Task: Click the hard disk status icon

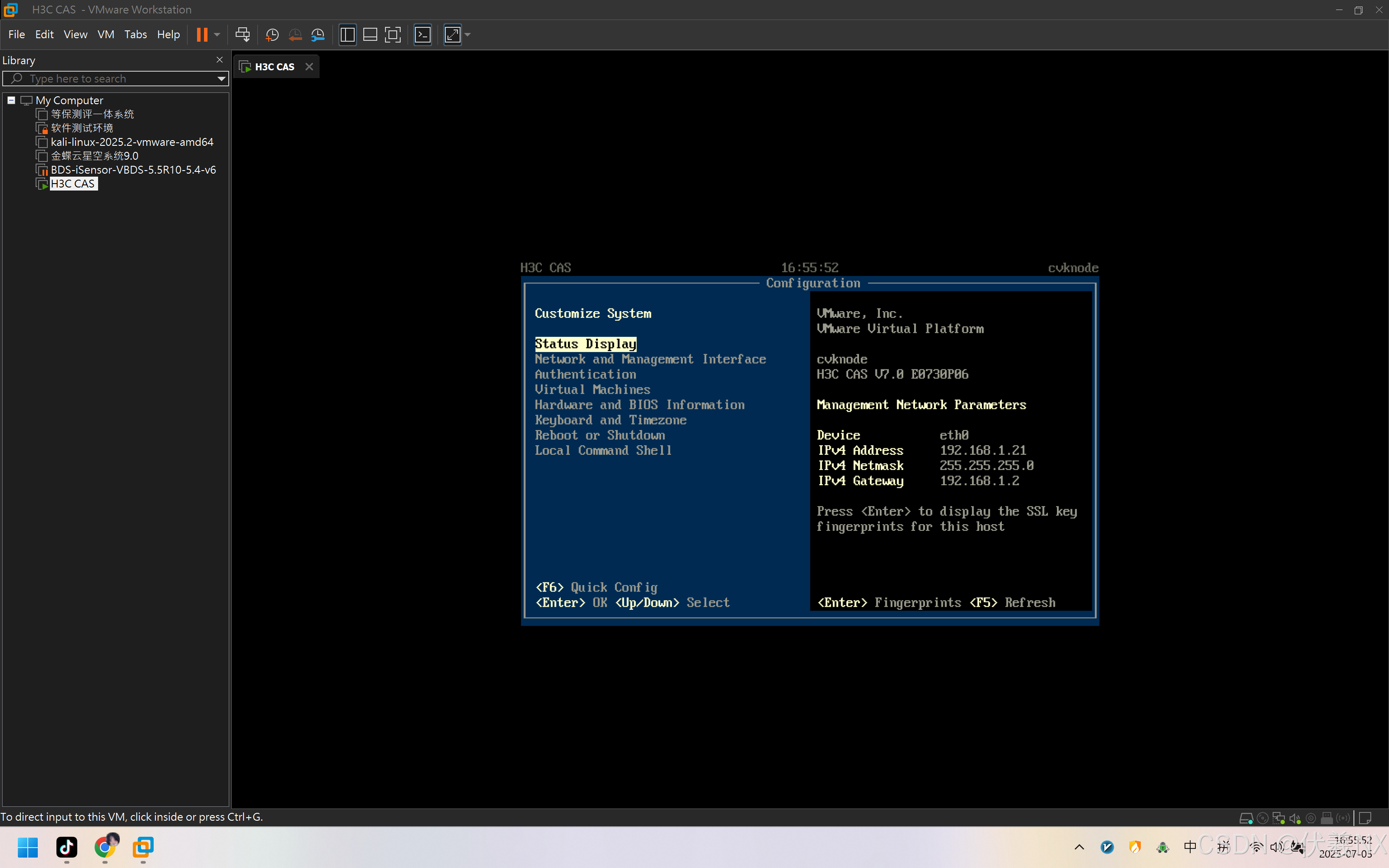Action: (x=1247, y=819)
